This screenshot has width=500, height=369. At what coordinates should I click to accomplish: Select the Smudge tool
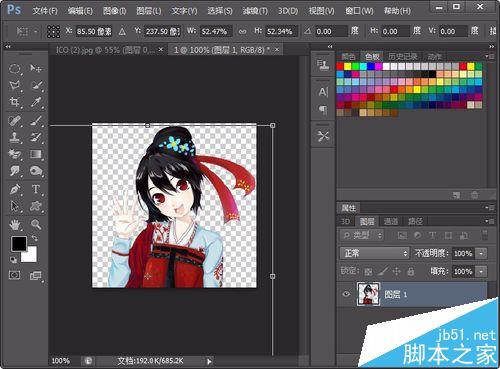14,171
